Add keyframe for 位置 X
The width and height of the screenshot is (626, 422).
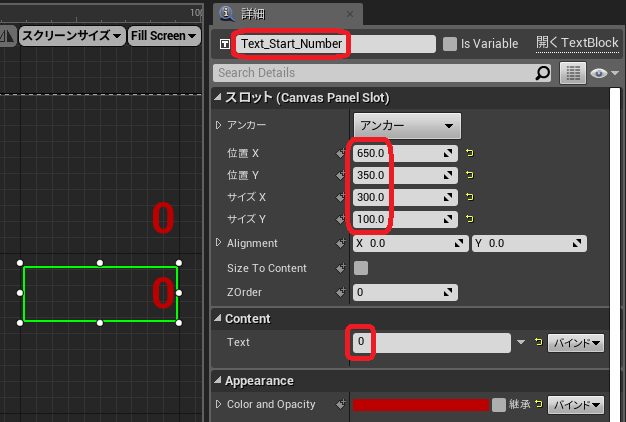click(341, 153)
